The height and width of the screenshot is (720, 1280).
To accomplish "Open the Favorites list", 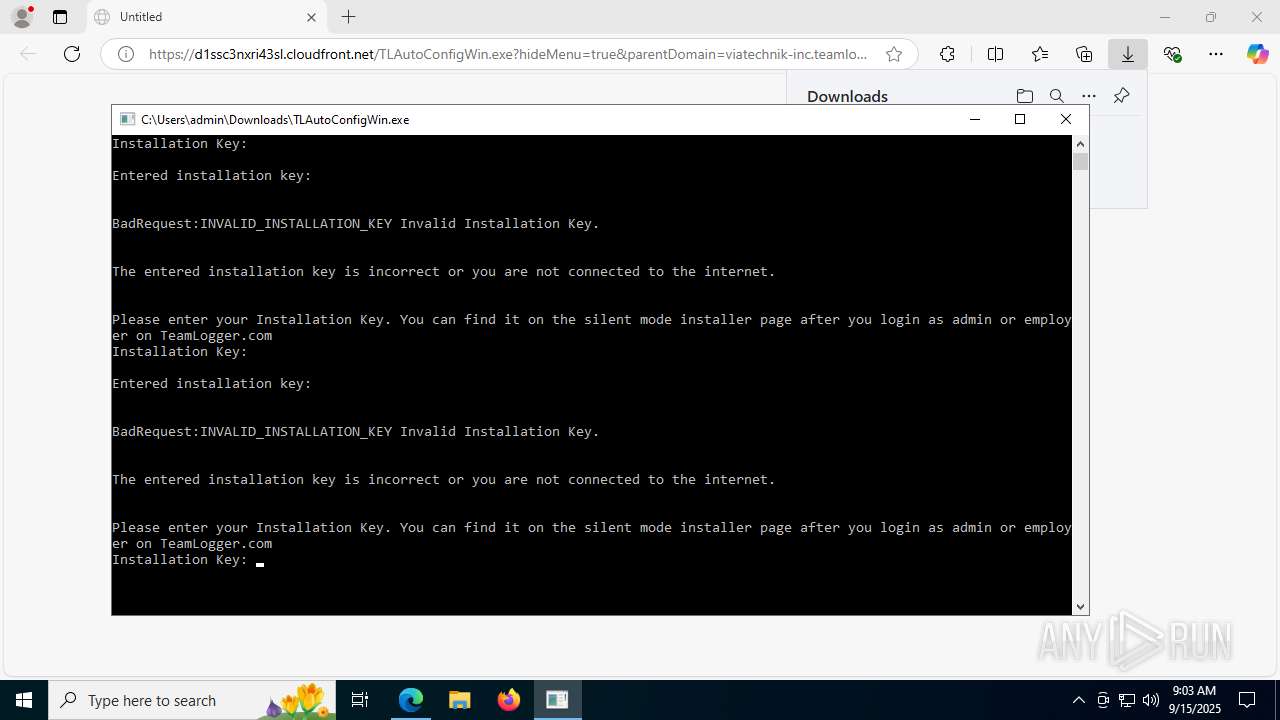I will [x=1040, y=54].
